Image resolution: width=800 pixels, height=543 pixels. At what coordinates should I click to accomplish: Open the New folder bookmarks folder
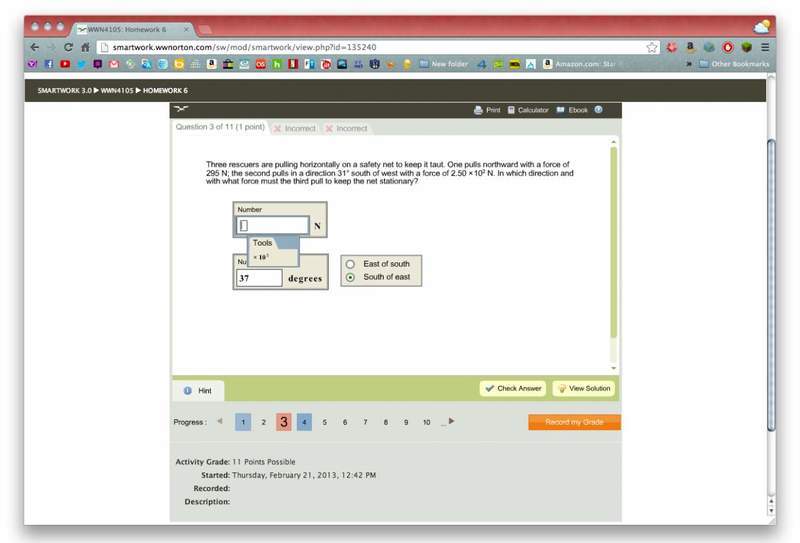443,64
